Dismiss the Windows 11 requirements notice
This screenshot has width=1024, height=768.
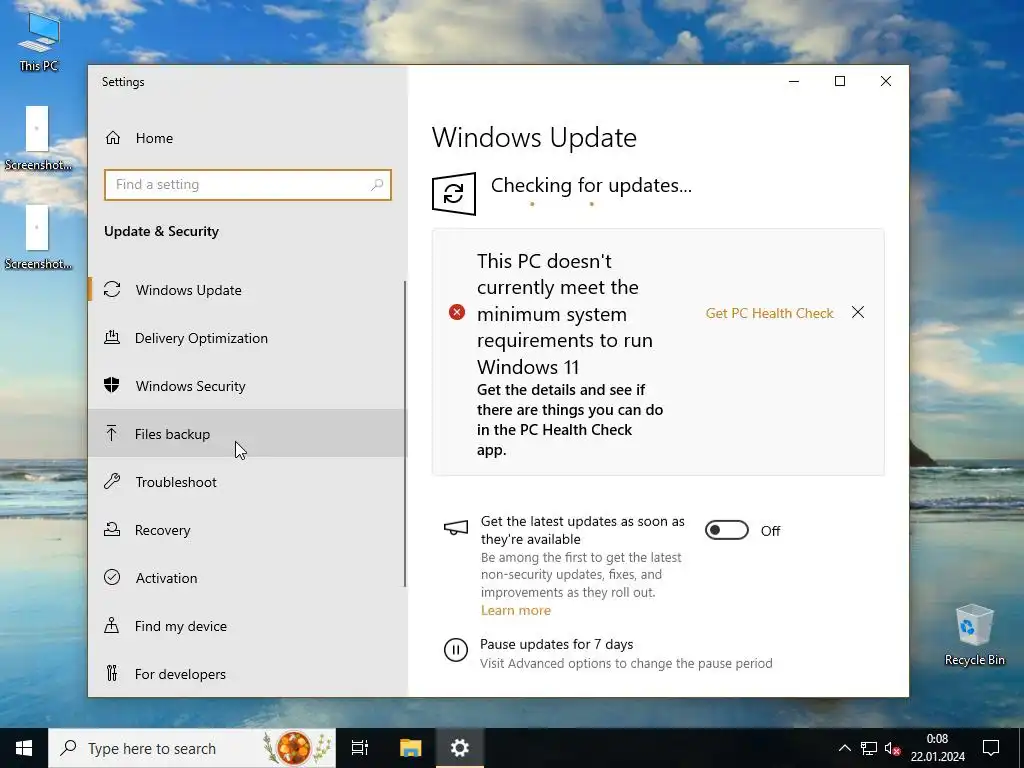point(858,312)
